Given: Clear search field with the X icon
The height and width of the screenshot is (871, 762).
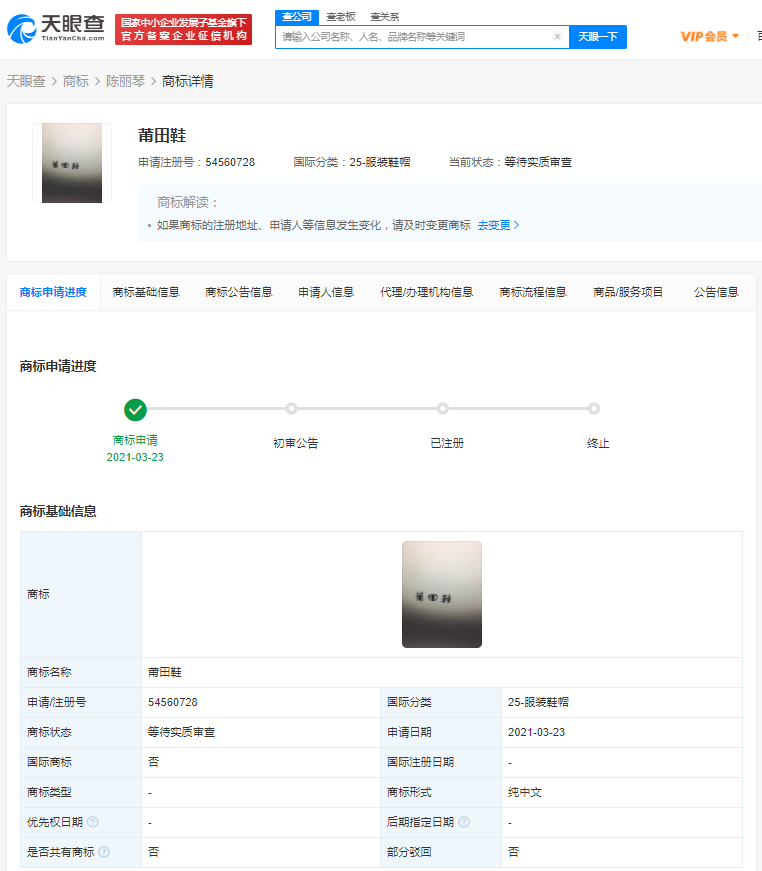Looking at the screenshot, I should click(x=557, y=37).
